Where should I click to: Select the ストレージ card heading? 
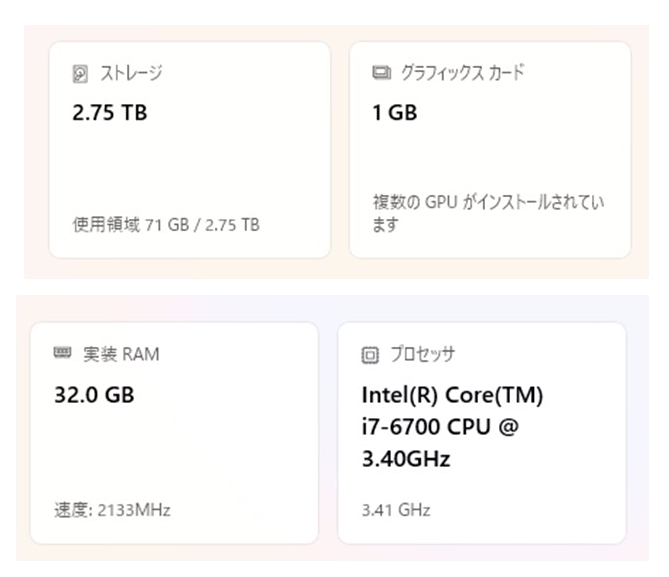point(131,74)
